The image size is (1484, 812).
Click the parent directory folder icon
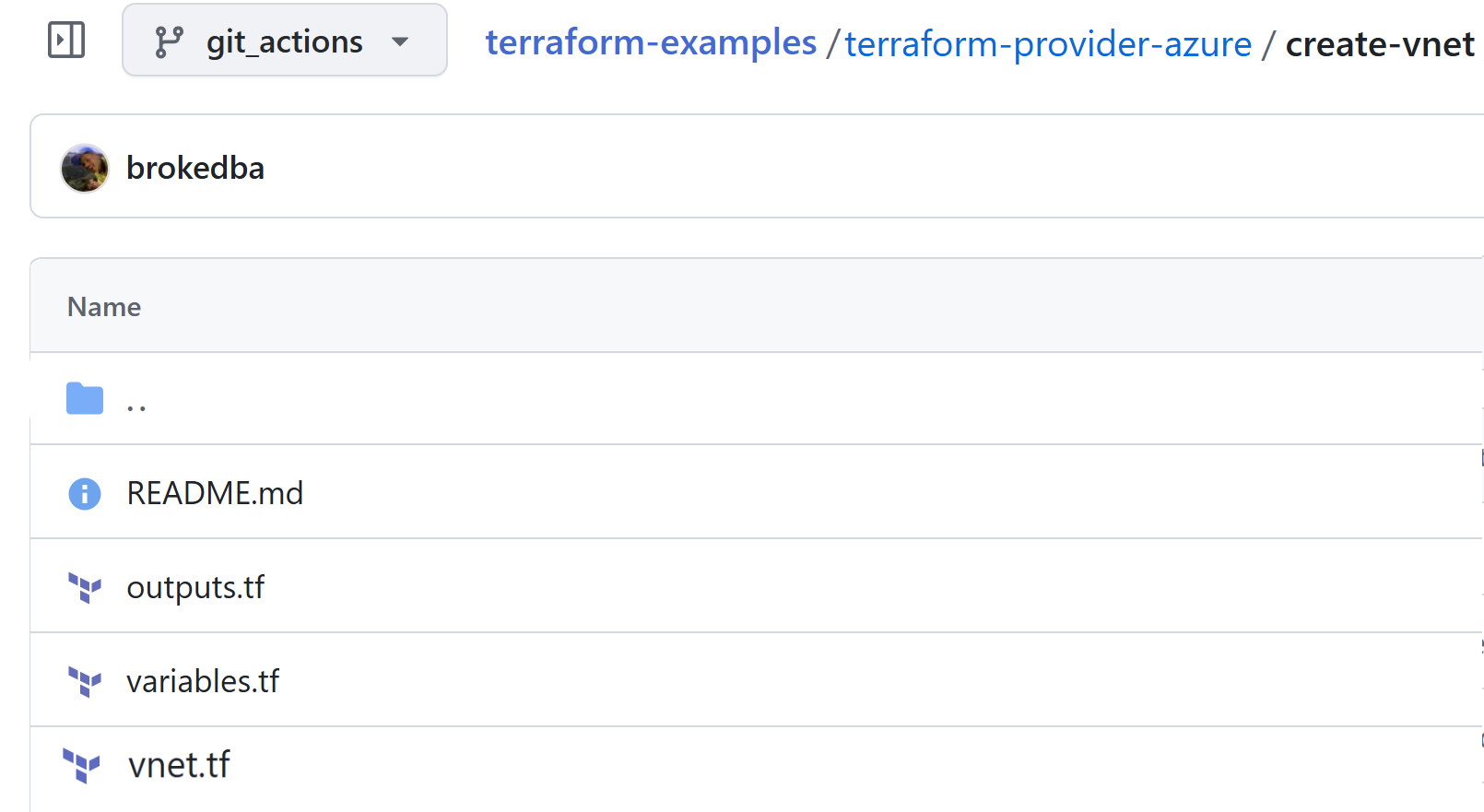coord(85,398)
